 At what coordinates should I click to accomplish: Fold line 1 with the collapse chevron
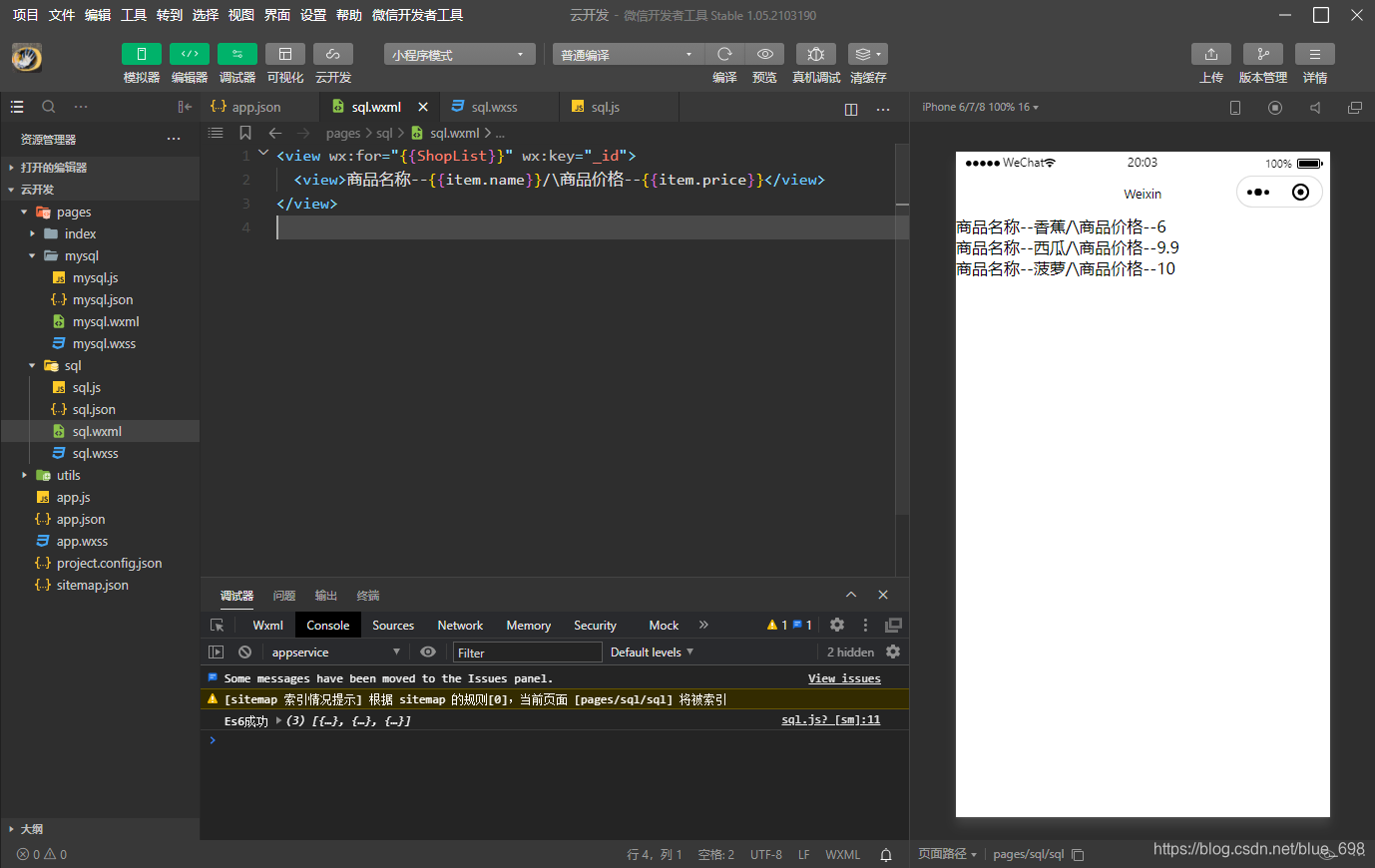point(263,153)
